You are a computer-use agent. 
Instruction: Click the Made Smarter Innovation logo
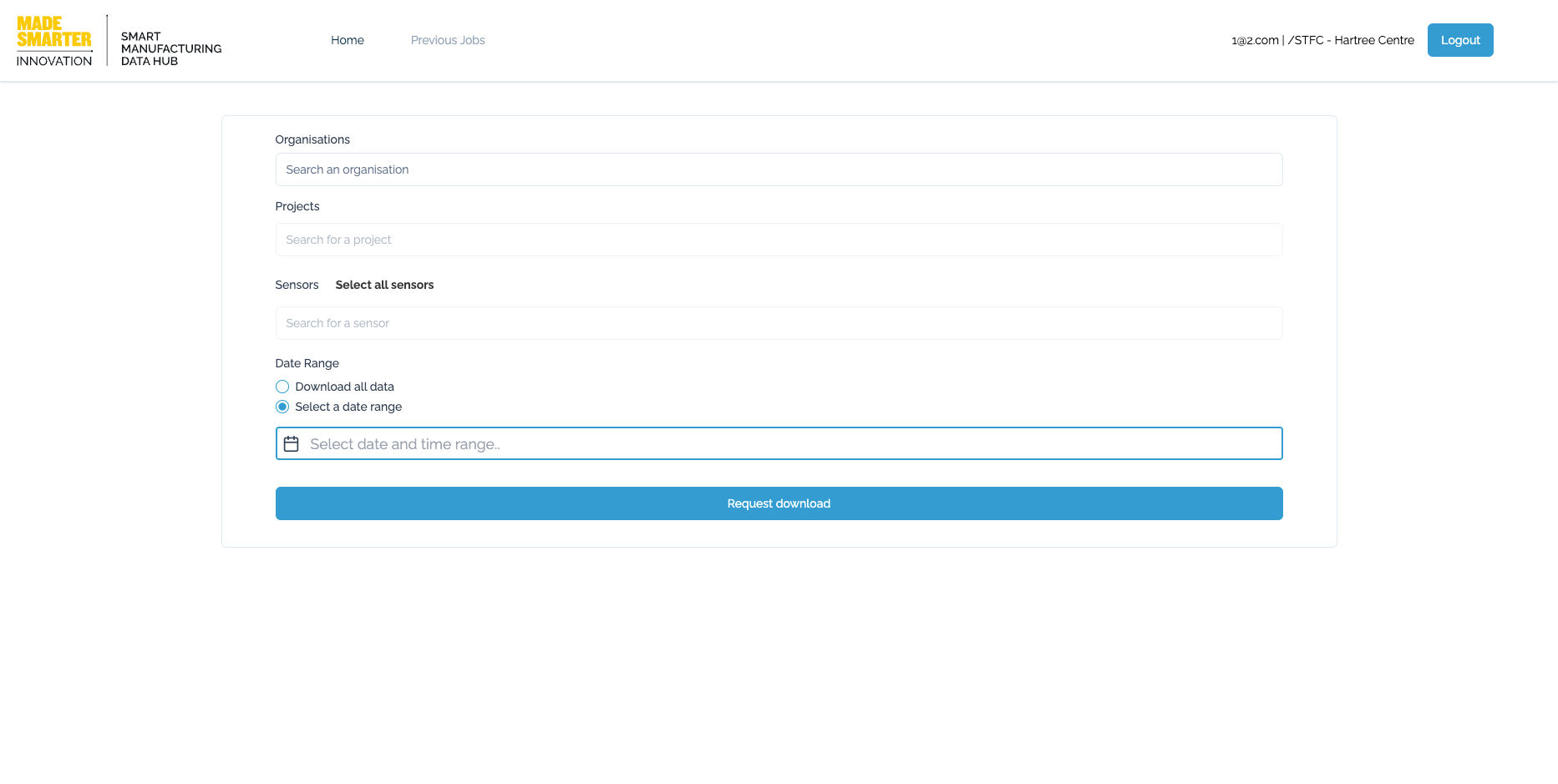click(x=54, y=41)
